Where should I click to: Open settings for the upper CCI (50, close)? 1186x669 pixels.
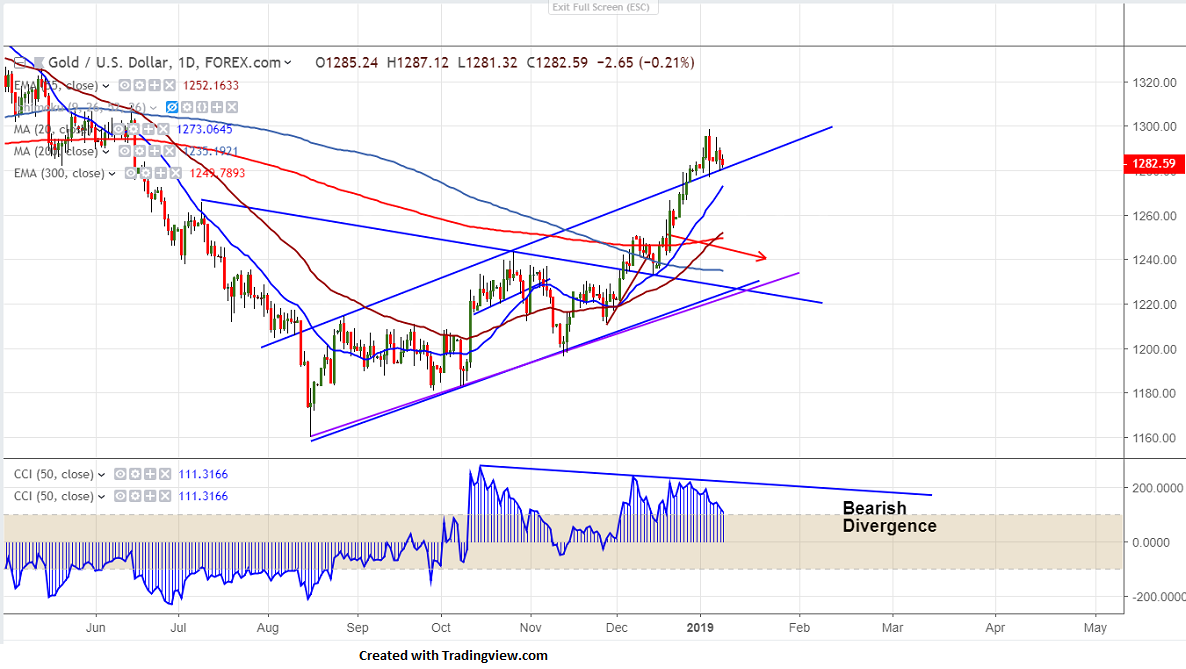(x=135, y=475)
